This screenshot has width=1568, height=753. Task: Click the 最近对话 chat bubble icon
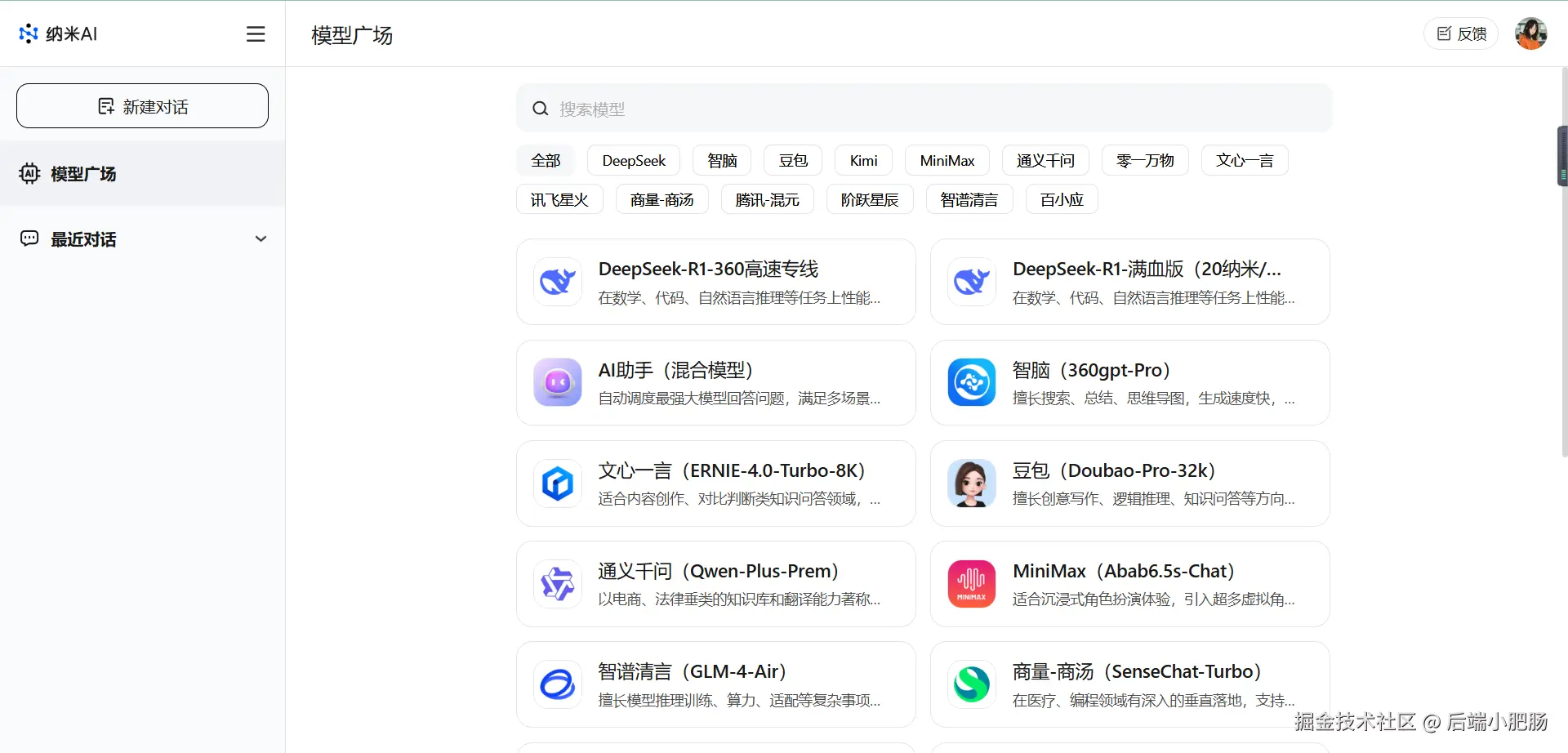(29, 238)
